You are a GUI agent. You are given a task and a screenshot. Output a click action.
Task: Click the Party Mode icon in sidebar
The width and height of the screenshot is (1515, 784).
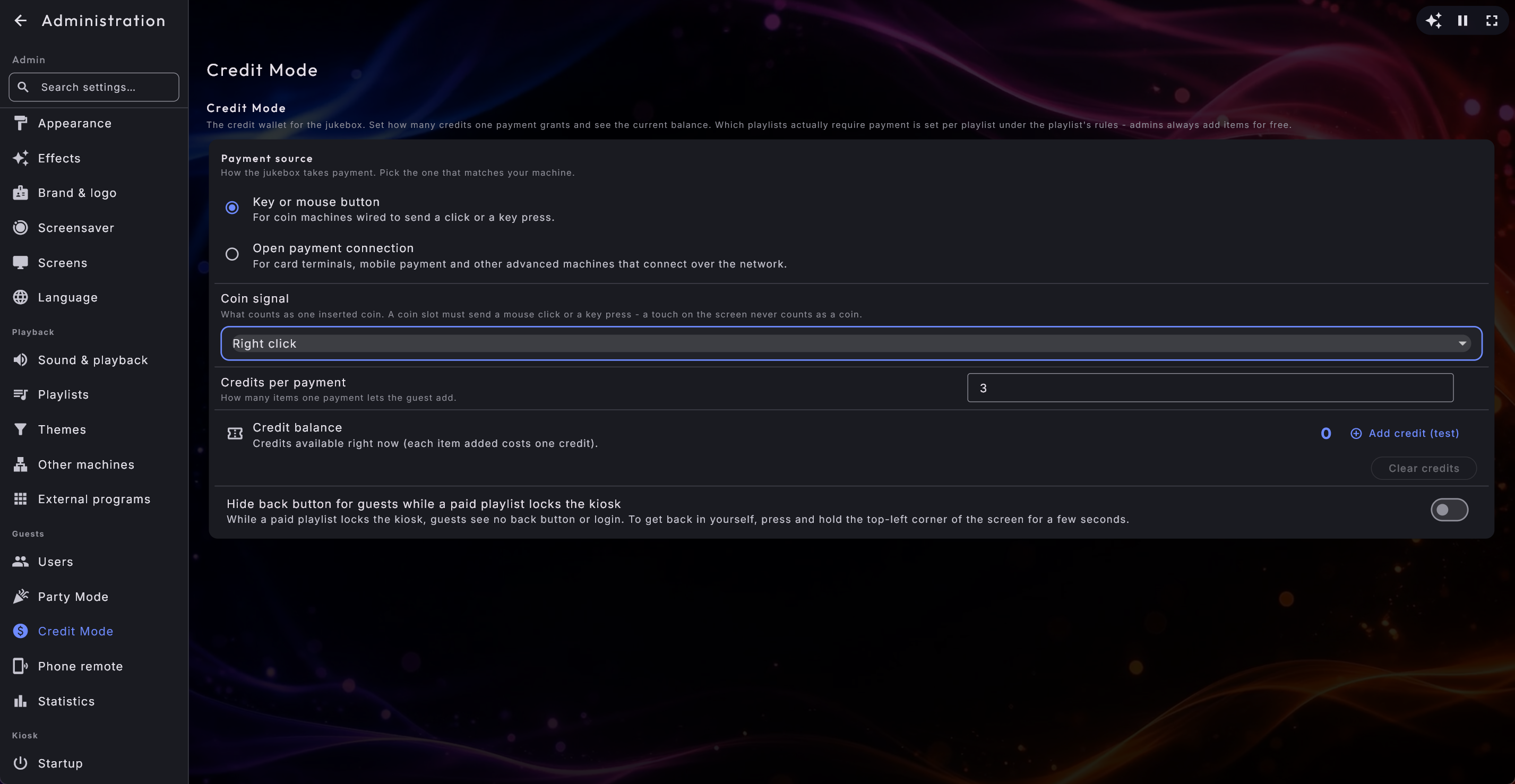pyautogui.click(x=21, y=597)
